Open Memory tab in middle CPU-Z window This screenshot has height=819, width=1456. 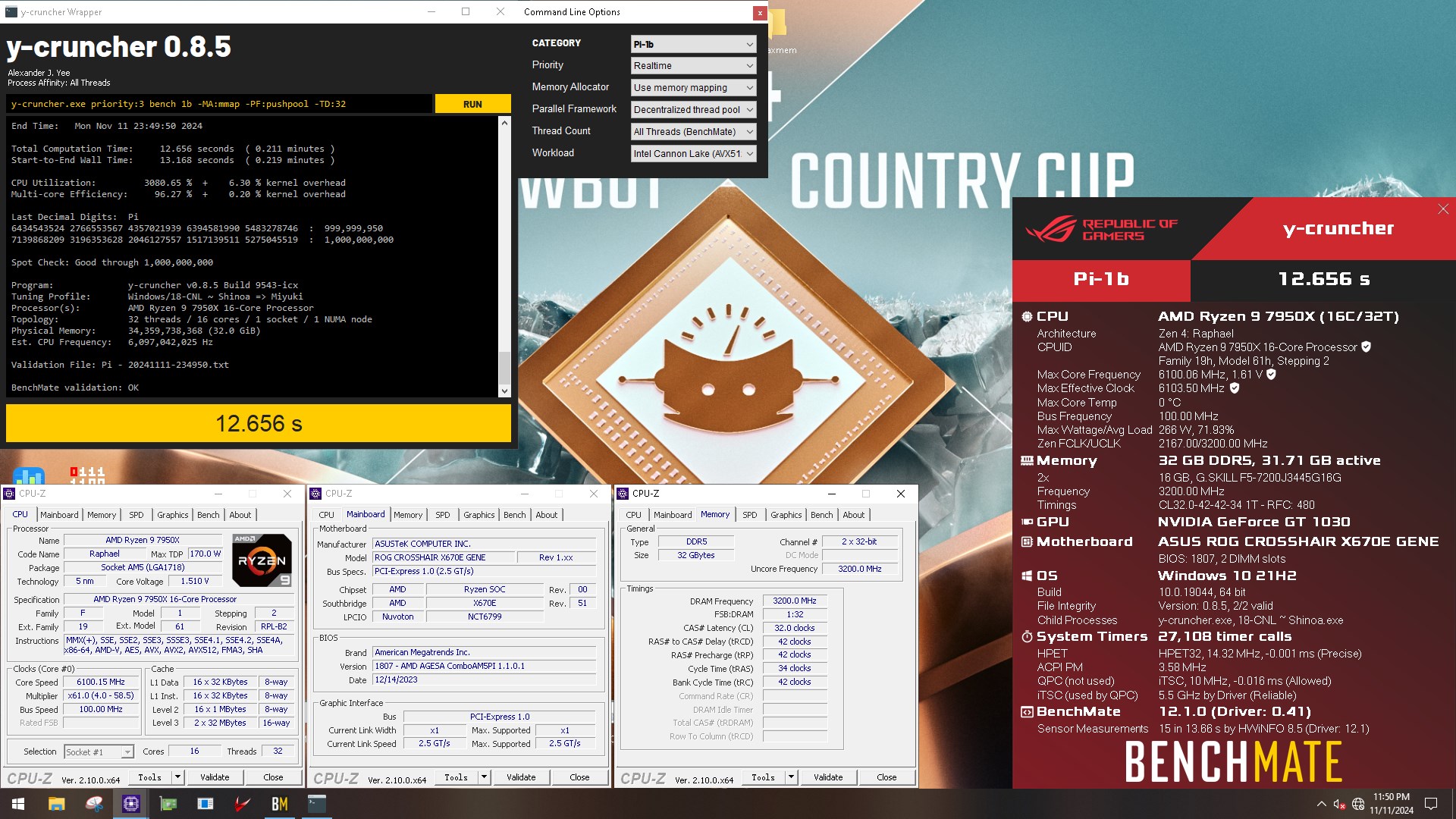coord(408,515)
